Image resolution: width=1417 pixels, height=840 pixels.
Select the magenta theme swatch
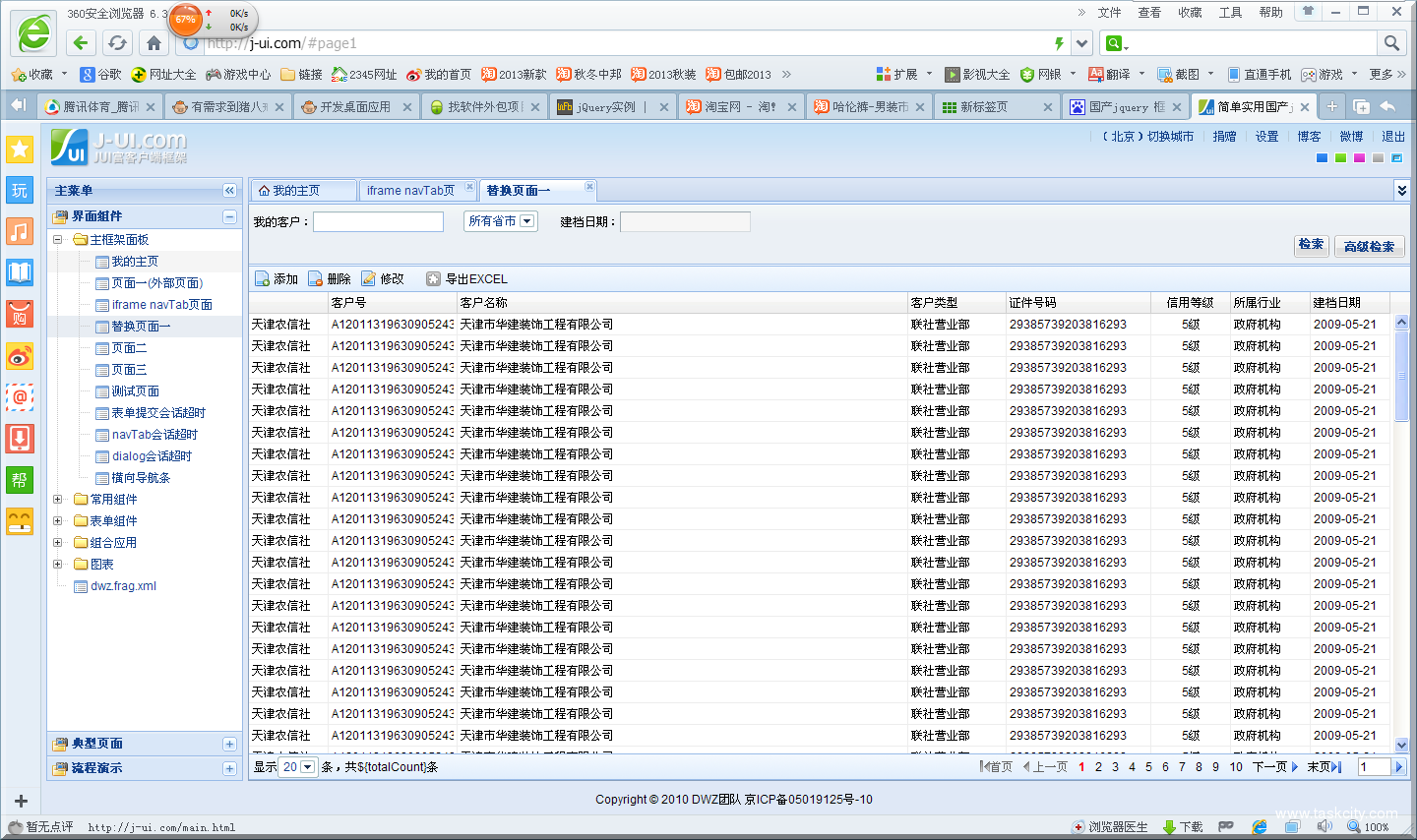(1359, 158)
